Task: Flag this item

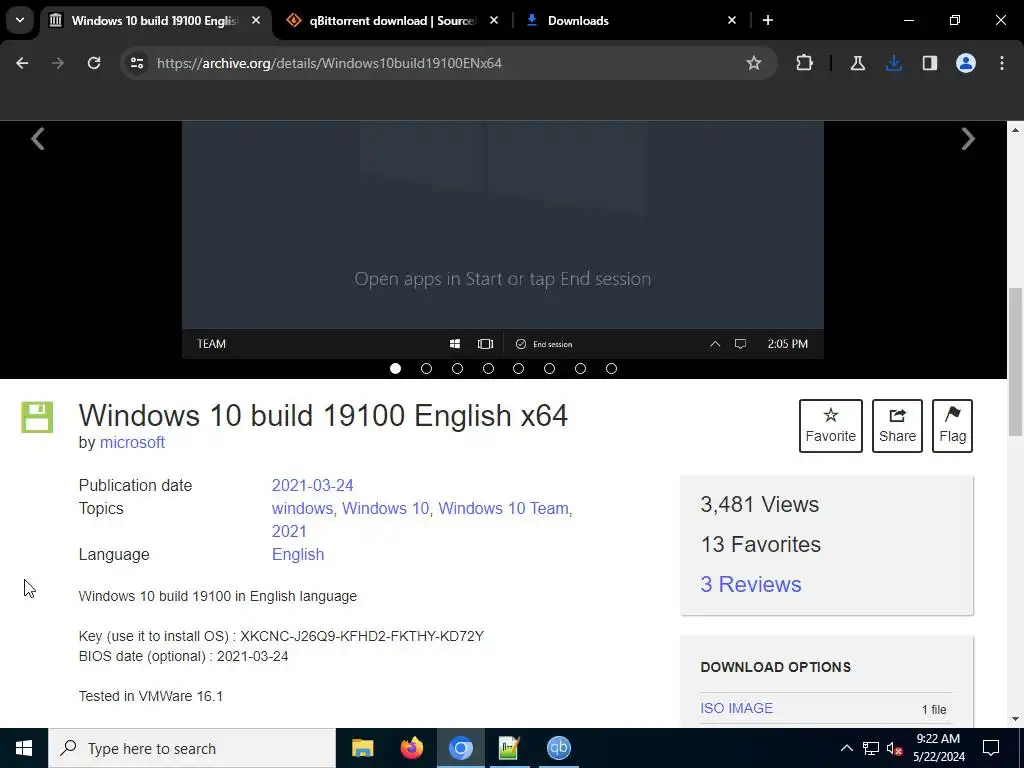Action: pos(952,426)
